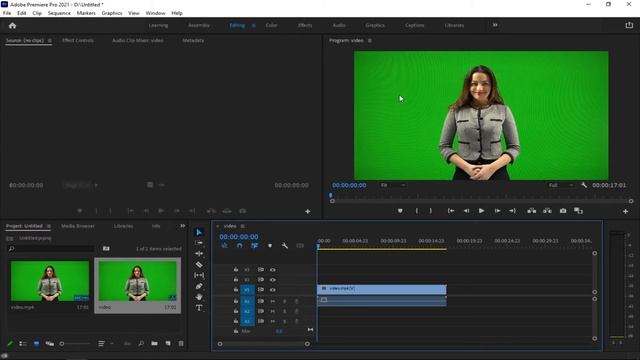640x360 pixels.
Task: Toggle Snap in timeline magnet icon
Action: click(x=240, y=246)
